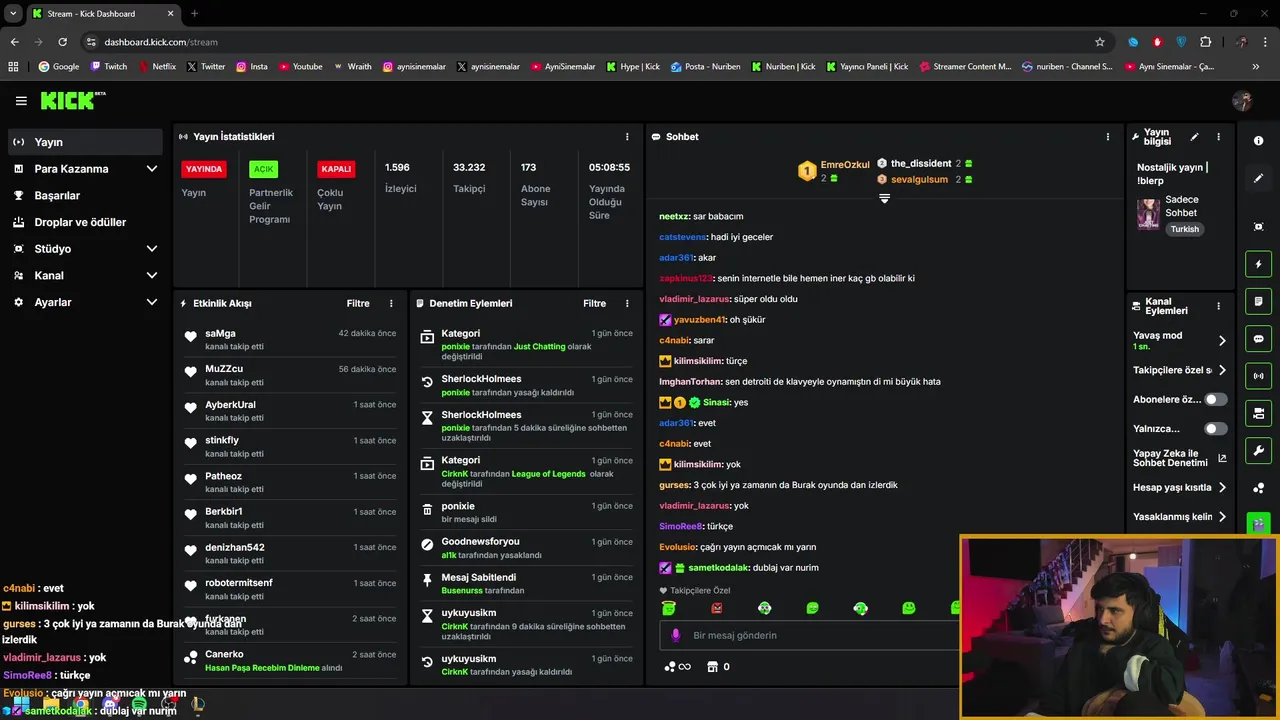Open the info icon in right sidebar
This screenshot has height=720, width=1280.
coord(1258,141)
